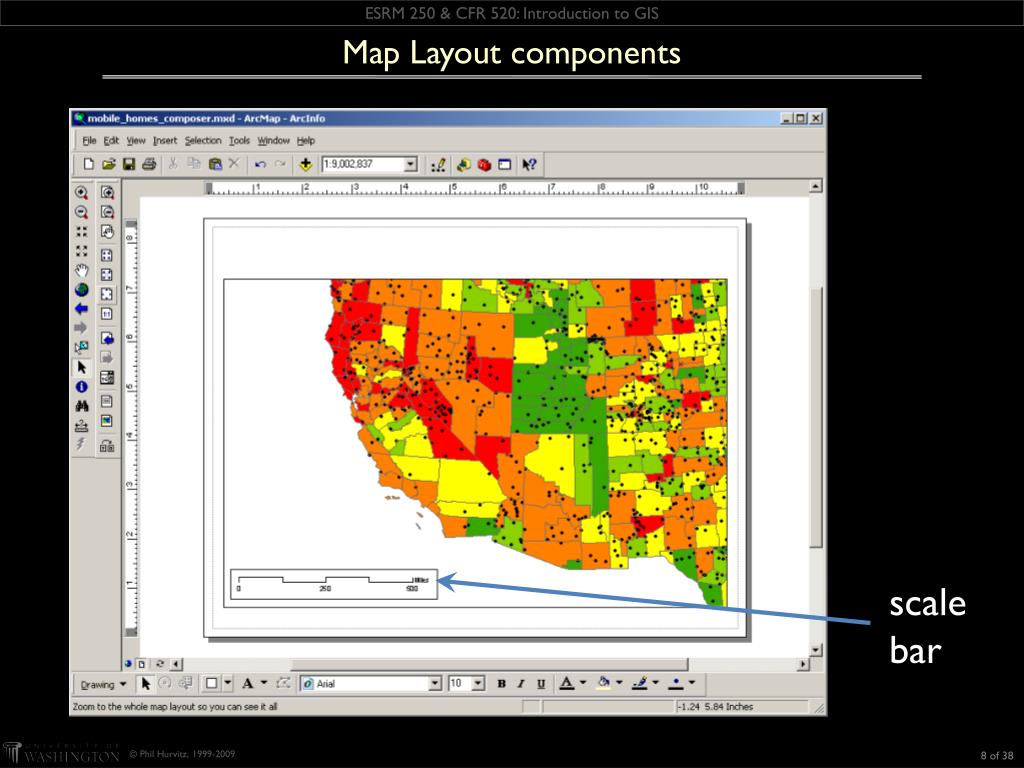Screen dimensions: 1024x768
Task: Go back to previous extent, blue arrow
Action: (81, 308)
